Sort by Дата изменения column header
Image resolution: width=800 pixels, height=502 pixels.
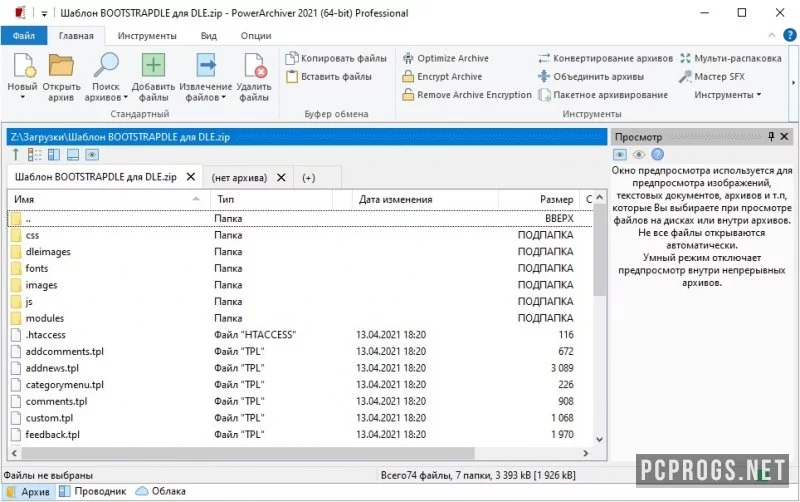[426, 199]
